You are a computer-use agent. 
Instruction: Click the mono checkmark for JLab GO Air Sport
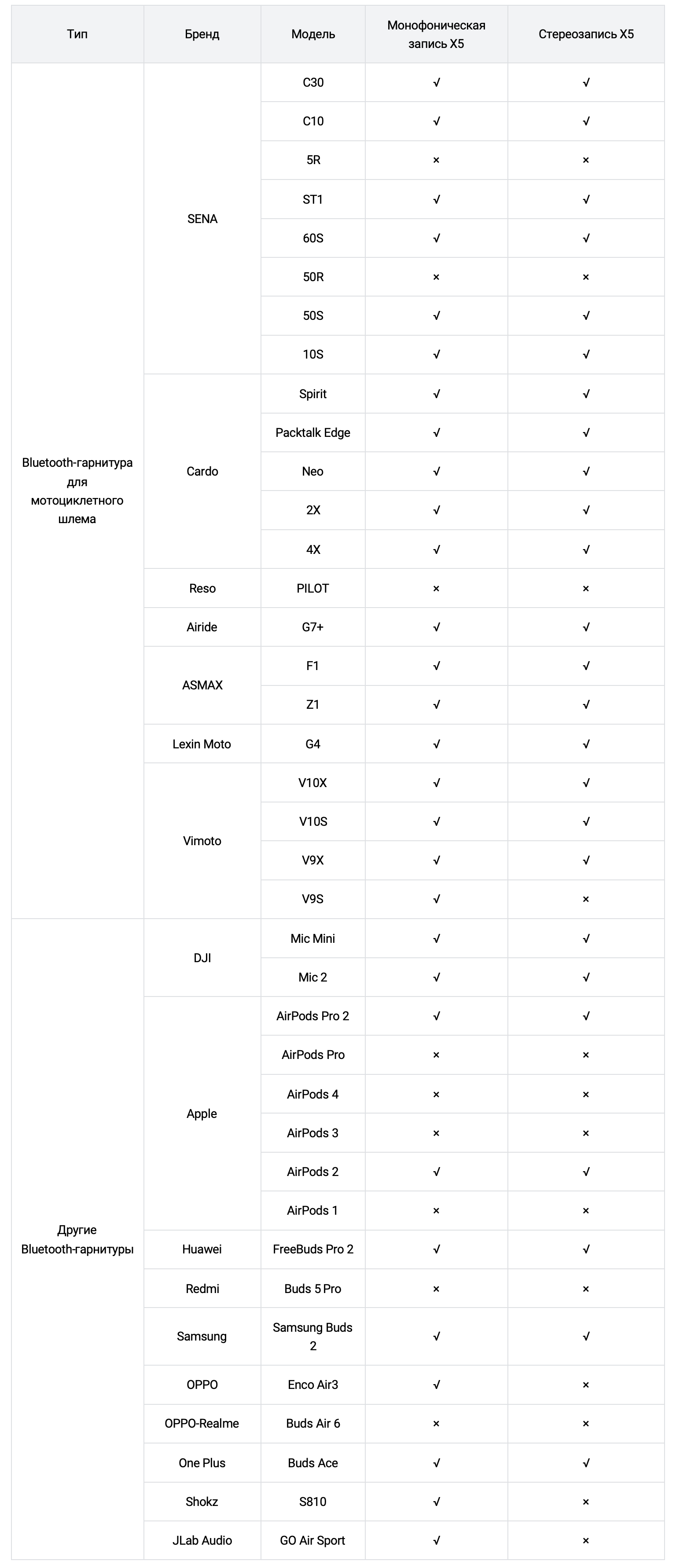[x=436, y=1541]
